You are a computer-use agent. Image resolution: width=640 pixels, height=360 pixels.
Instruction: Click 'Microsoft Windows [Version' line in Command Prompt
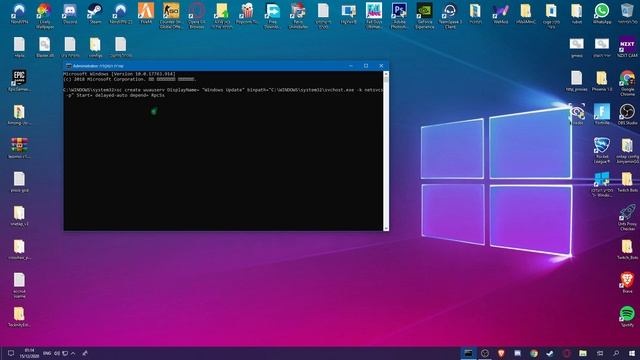(x=120, y=74)
